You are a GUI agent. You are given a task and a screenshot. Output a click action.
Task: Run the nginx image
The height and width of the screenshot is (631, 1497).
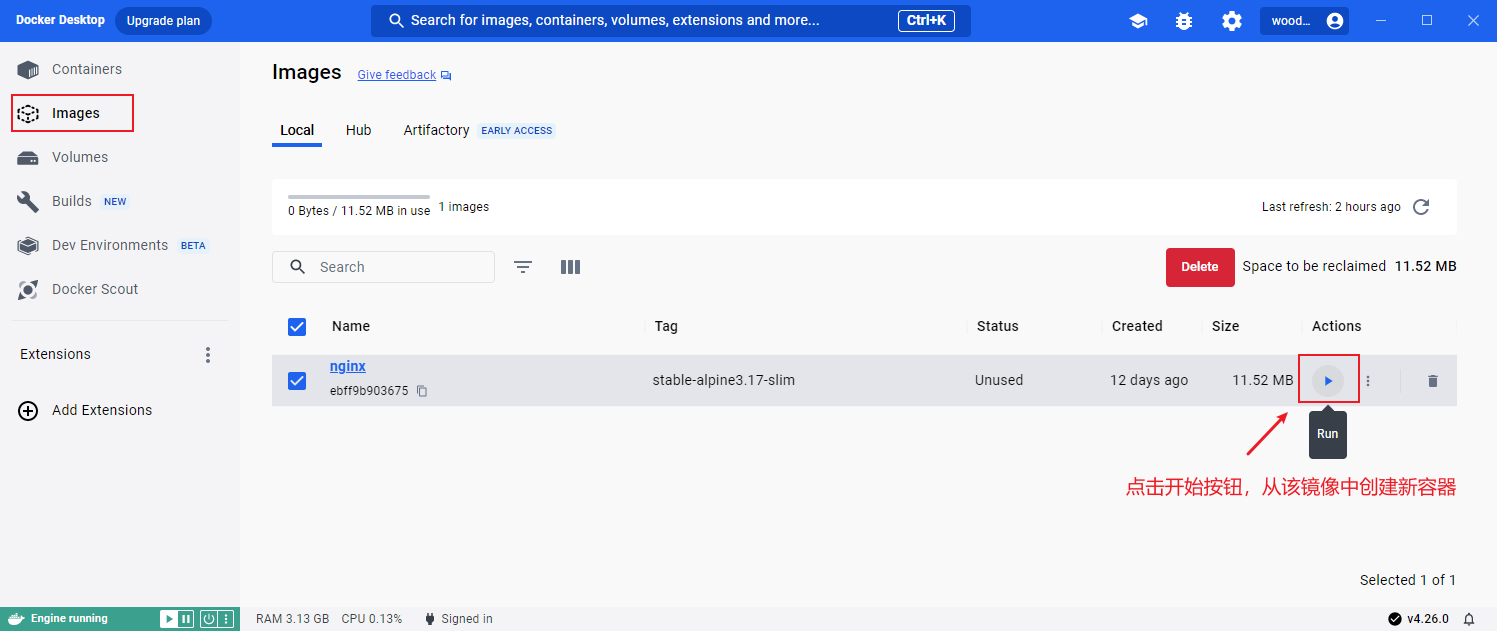(1328, 381)
